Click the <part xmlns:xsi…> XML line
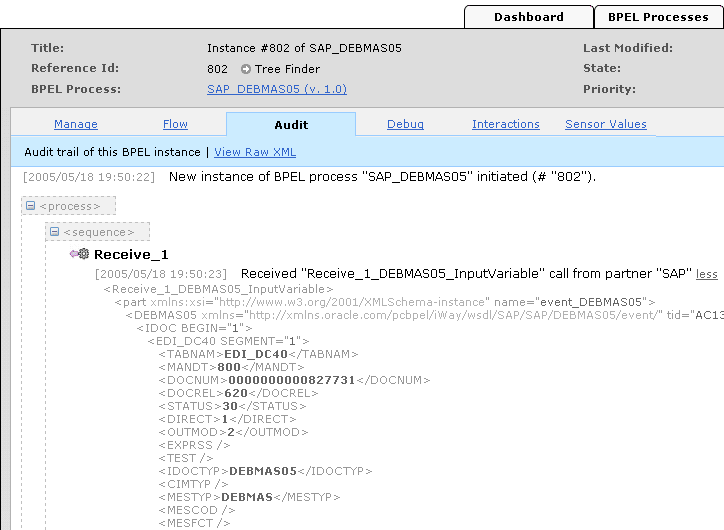Screen dimensions: 724x530 click(x=385, y=302)
